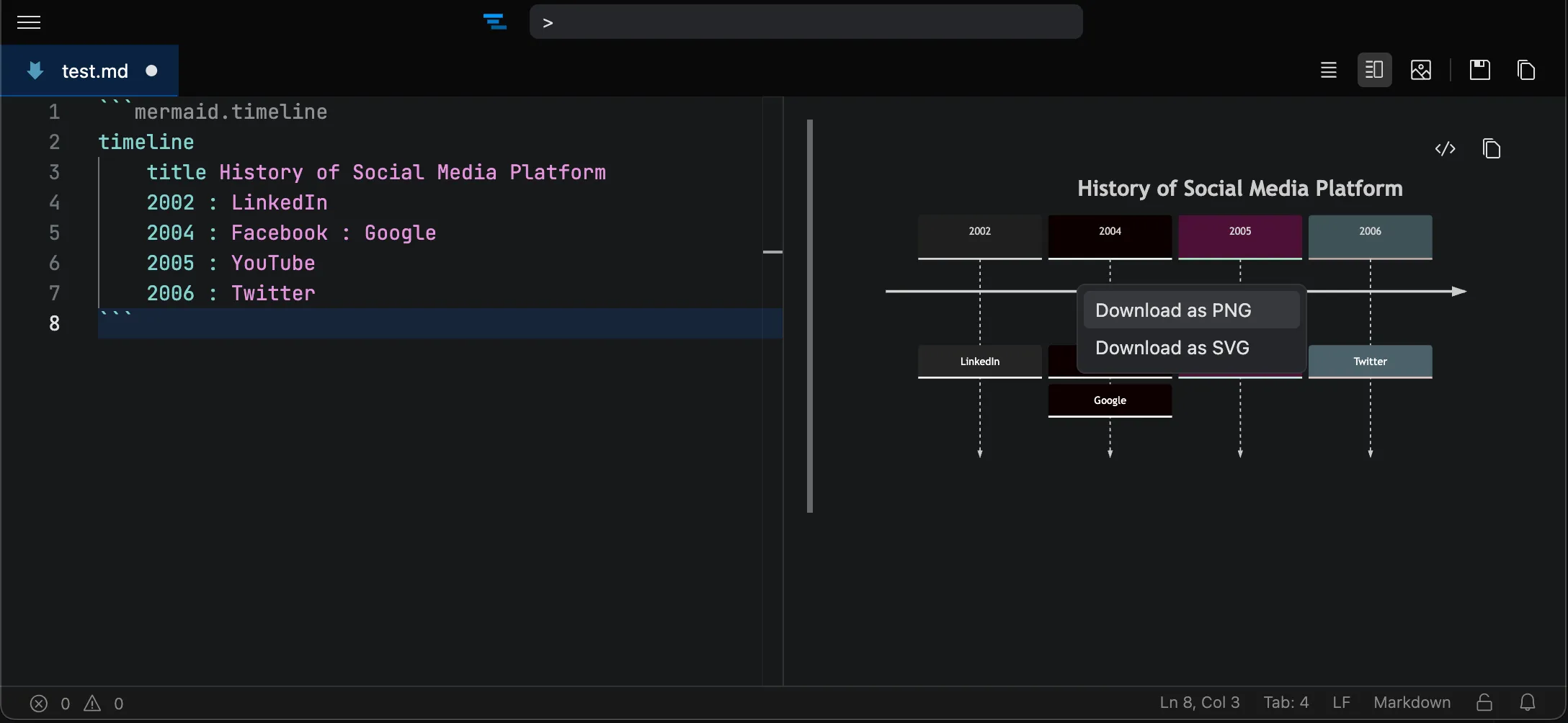
Task: Copy the mermaid diagram icon
Action: click(x=1491, y=148)
